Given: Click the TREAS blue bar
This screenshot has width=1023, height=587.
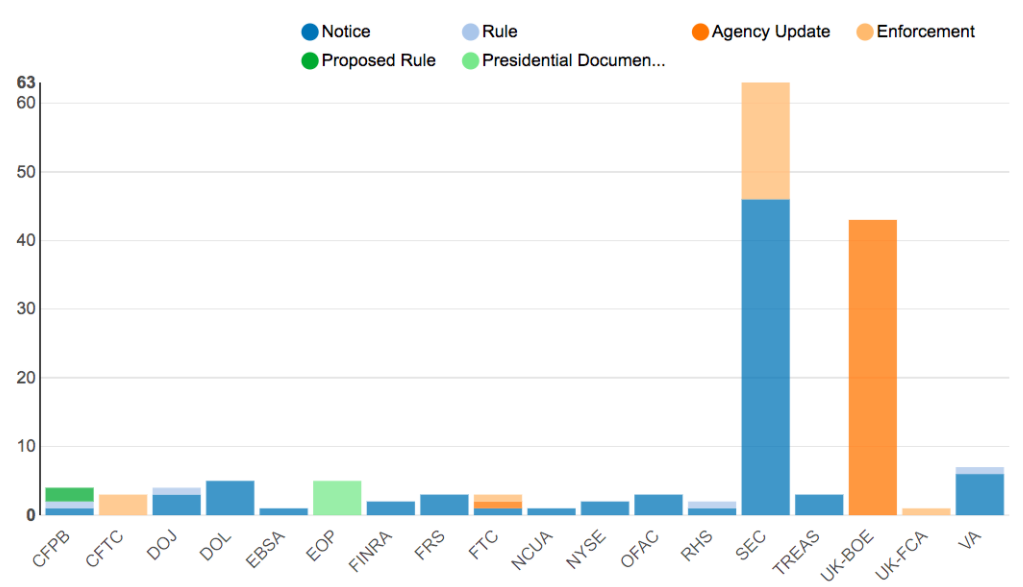Looking at the screenshot, I should click(x=819, y=505).
